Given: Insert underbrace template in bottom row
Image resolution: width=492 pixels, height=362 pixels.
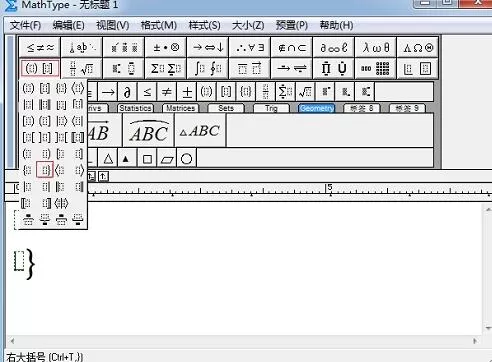Looking at the screenshot, I should coord(45,219).
